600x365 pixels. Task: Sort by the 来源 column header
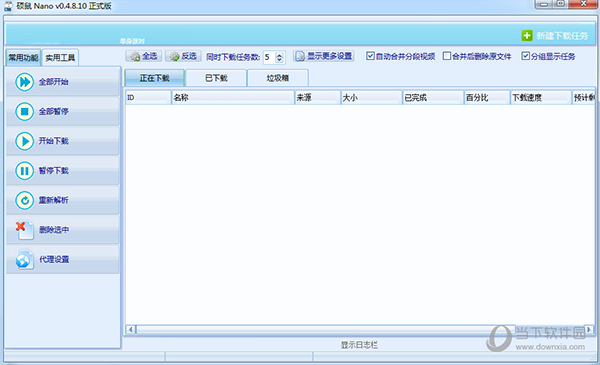tap(317, 98)
